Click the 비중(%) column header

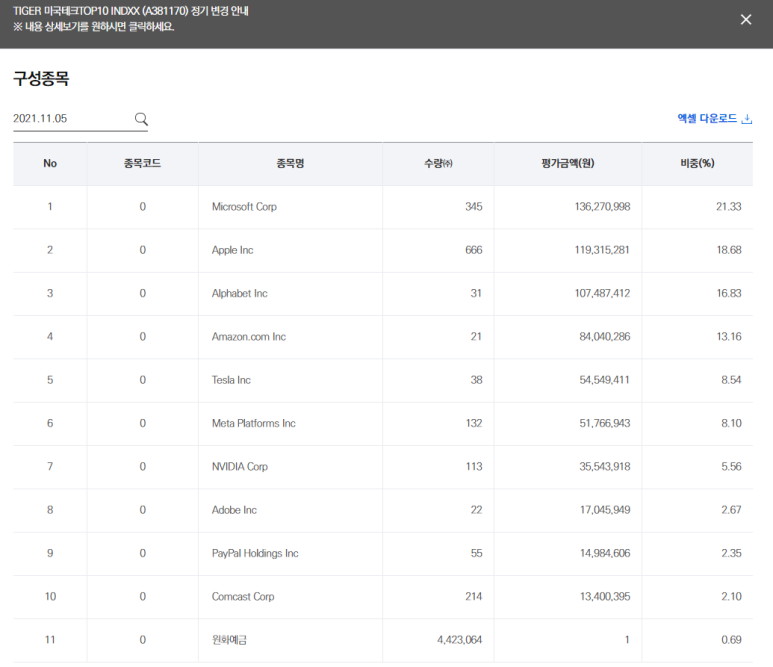[x=697, y=163]
